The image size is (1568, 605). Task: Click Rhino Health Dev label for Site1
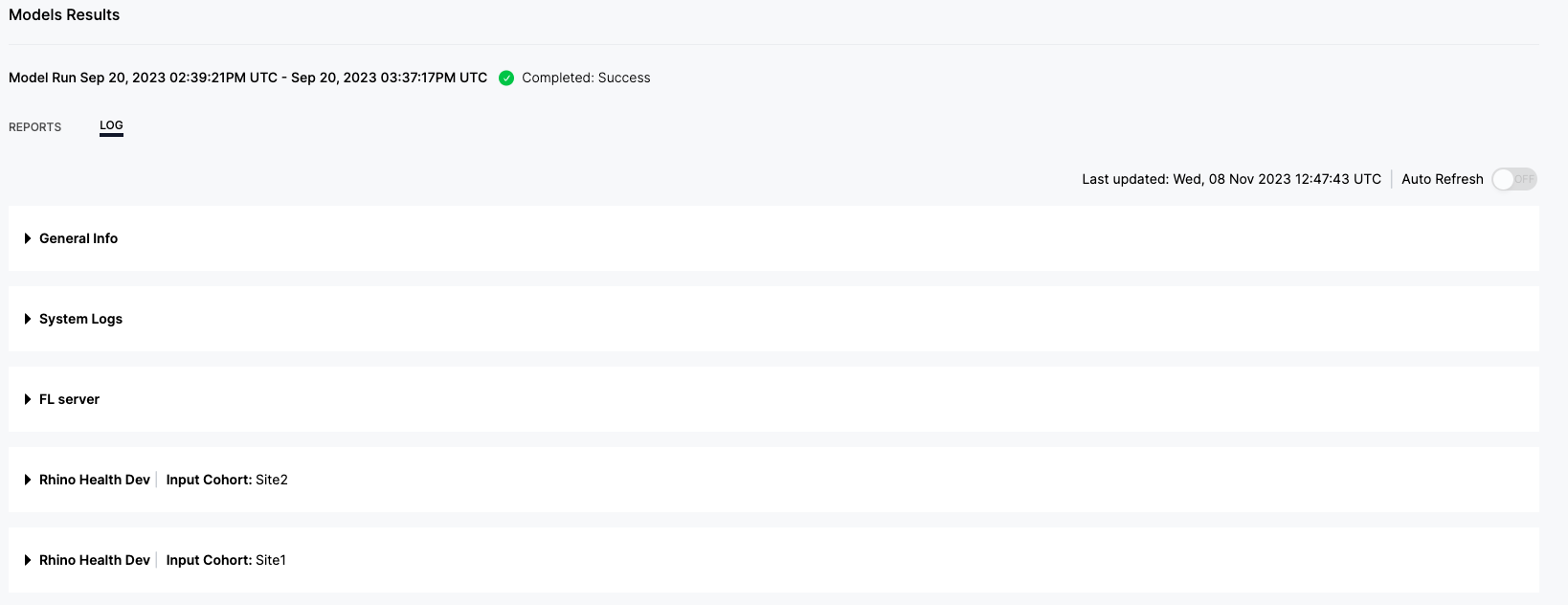click(95, 560)
